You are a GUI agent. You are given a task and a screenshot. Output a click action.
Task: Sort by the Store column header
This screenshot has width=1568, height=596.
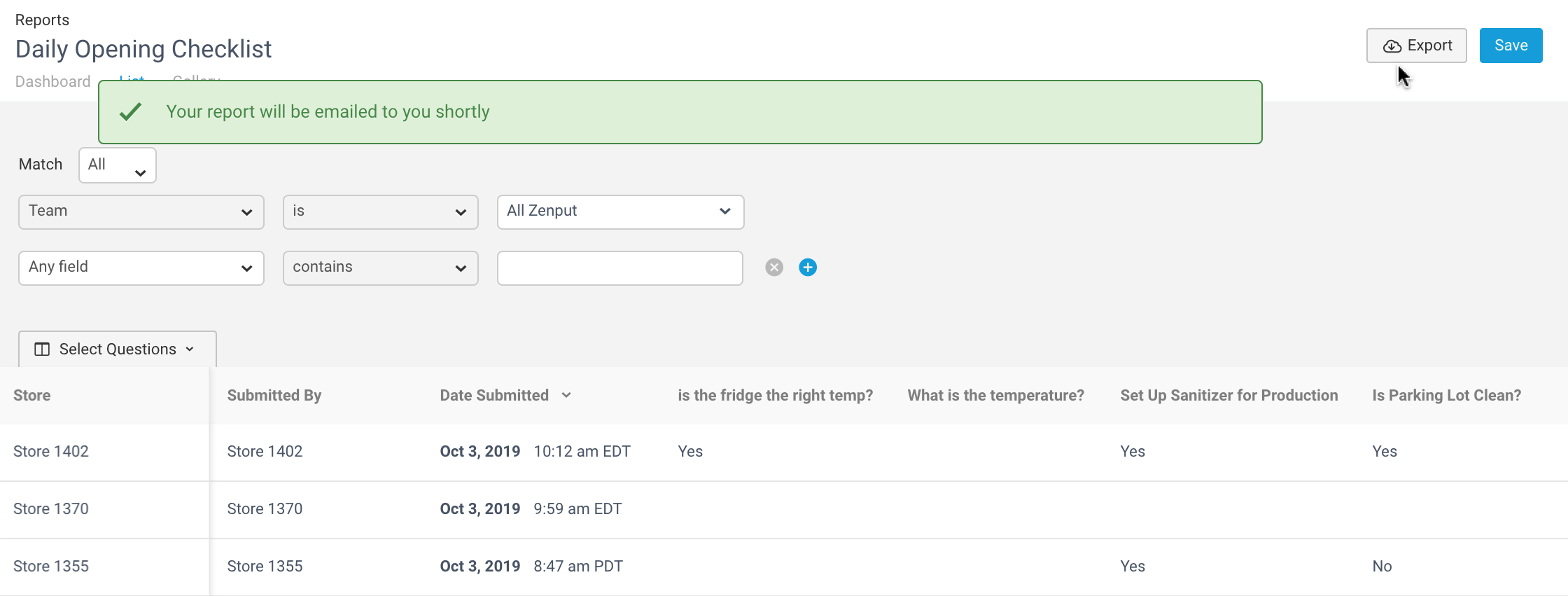(x=32, y=396)
